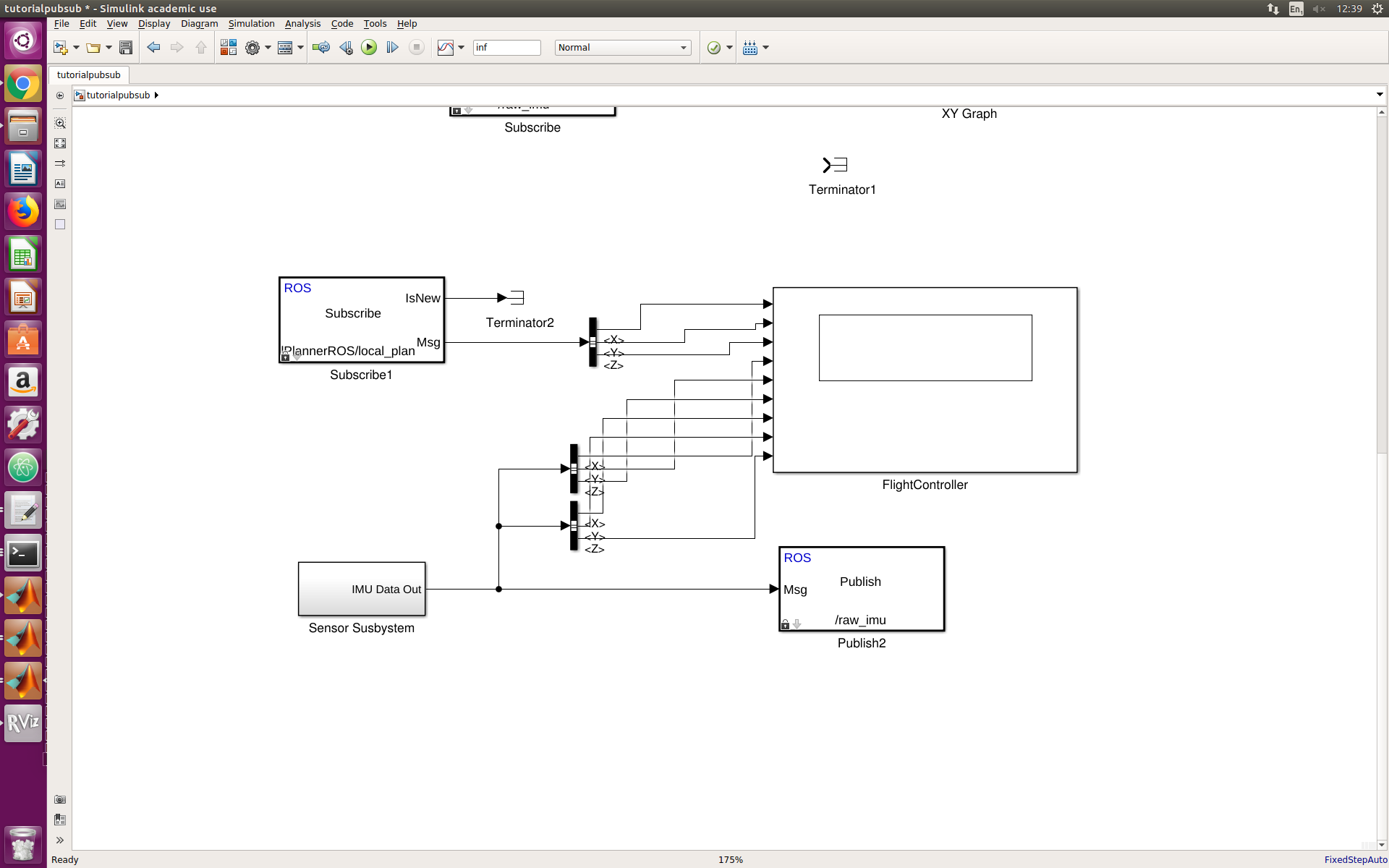
Task: Expand the breadcrumb arrow after tutorialpubsub
Action: 156,95
